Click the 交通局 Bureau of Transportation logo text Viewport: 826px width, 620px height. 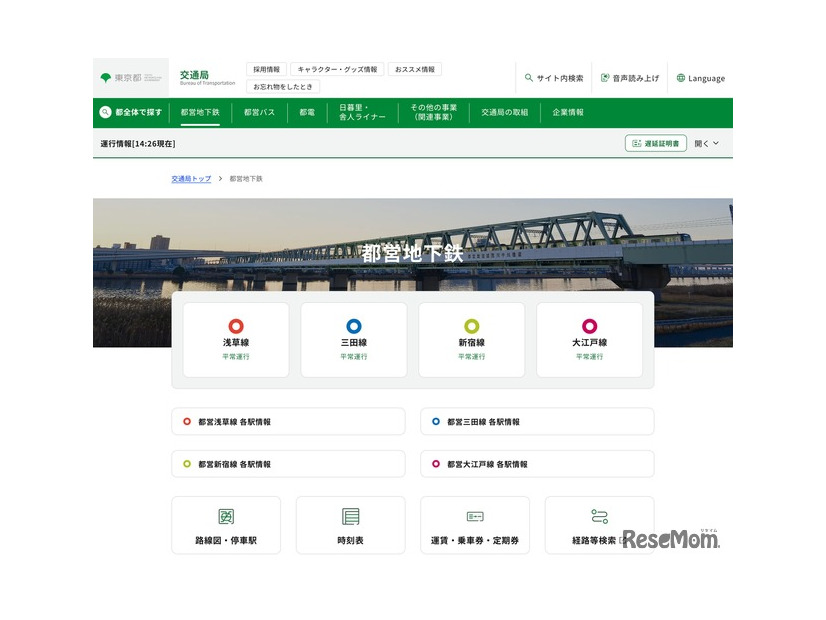(207, 77)
